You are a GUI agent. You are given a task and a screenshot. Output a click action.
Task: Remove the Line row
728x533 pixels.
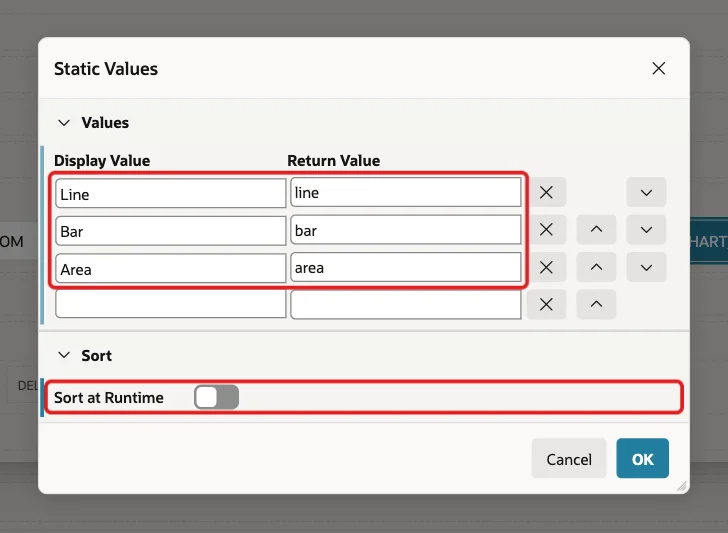click(x=546, y=192)
